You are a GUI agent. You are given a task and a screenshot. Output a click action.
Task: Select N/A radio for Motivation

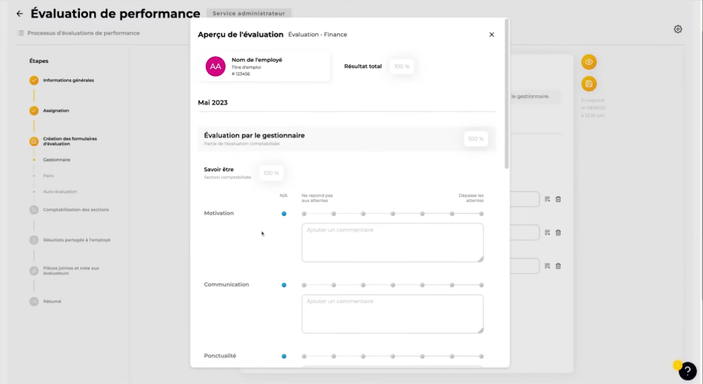[284, 214]
